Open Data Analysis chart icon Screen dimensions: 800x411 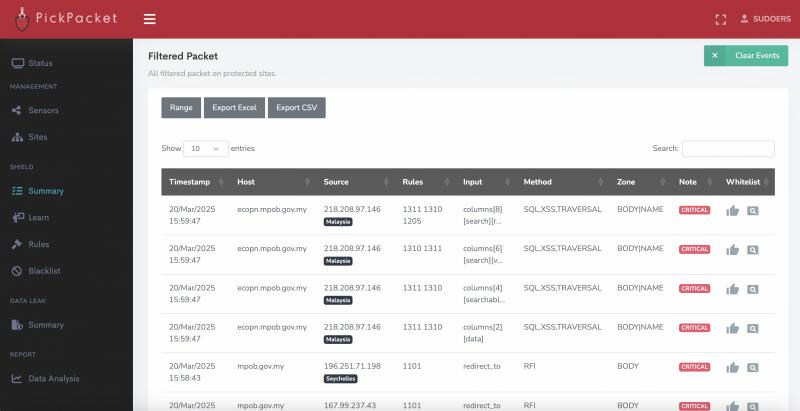coord(17,378)
